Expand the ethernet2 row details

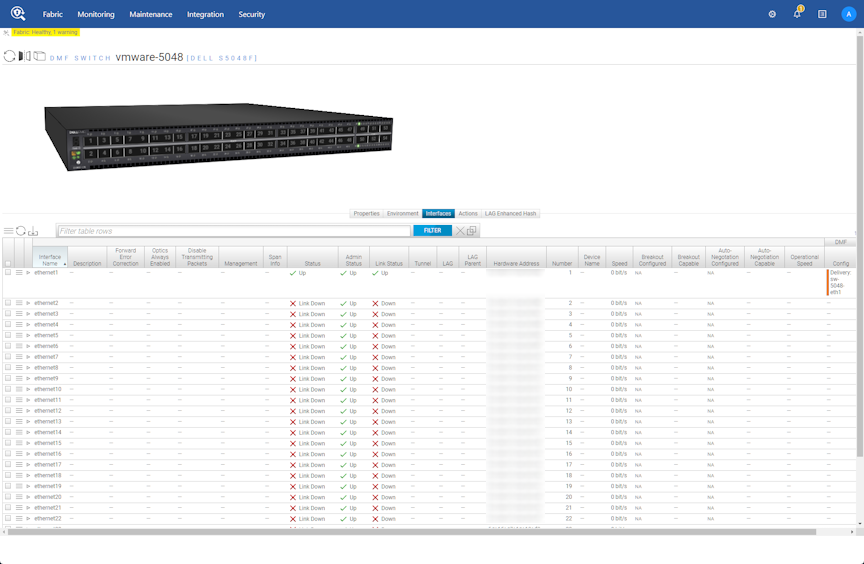point(28,303)
